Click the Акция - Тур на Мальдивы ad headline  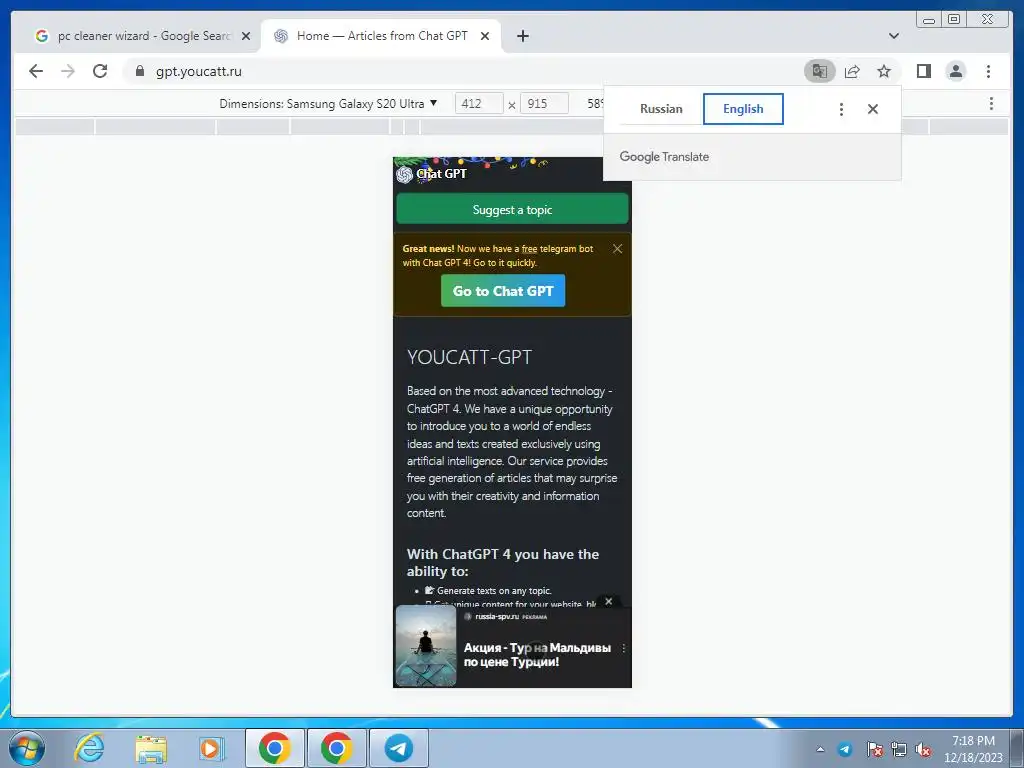tap(537, 654)
